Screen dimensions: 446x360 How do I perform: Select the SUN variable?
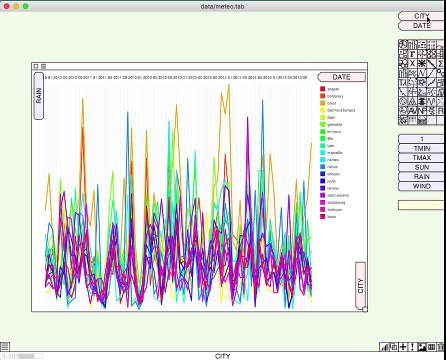tap(421, 167)
